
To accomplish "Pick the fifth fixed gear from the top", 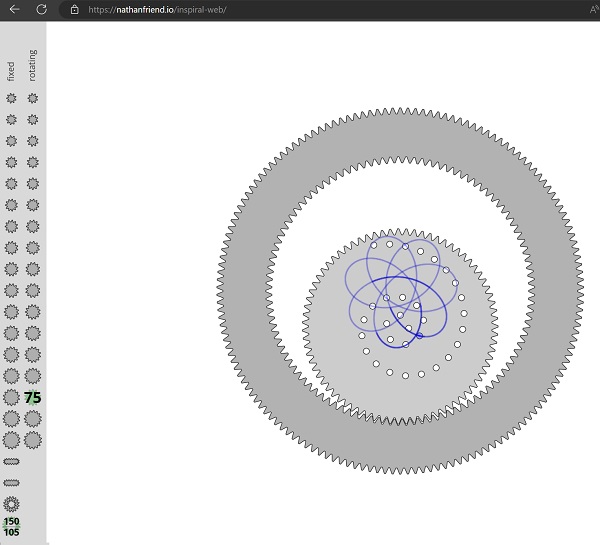I will click(11, 184).
